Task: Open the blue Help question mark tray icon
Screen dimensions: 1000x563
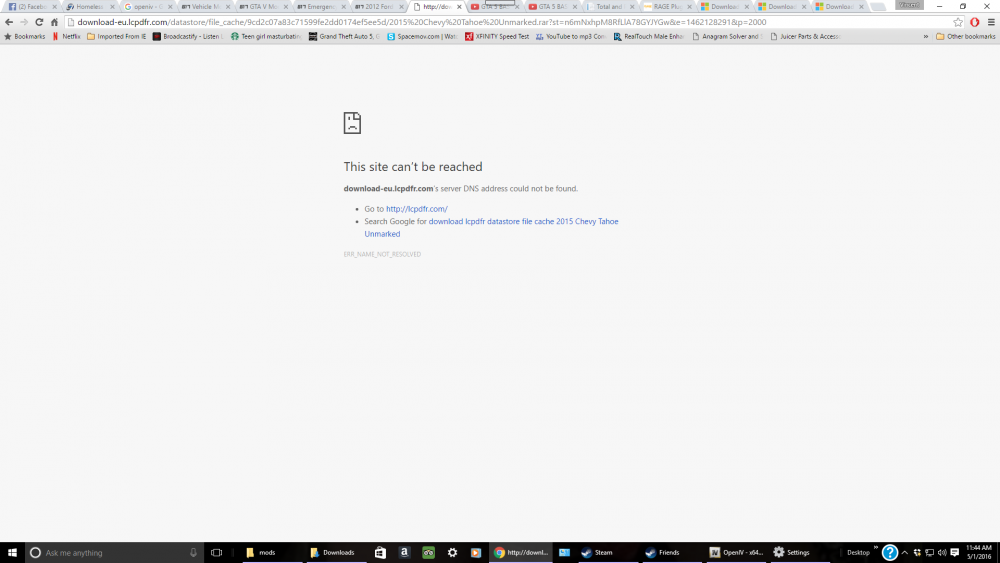Action: point(890,552)
